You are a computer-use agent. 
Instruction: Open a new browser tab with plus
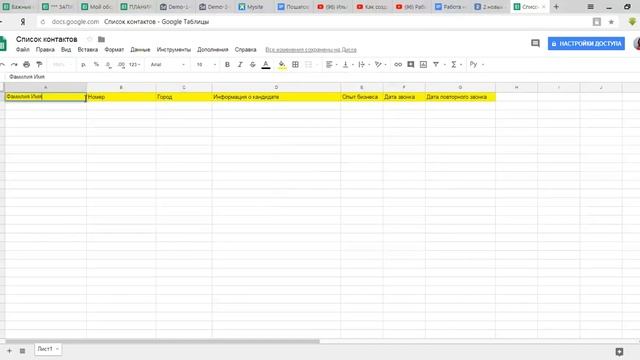pos(556,7)
